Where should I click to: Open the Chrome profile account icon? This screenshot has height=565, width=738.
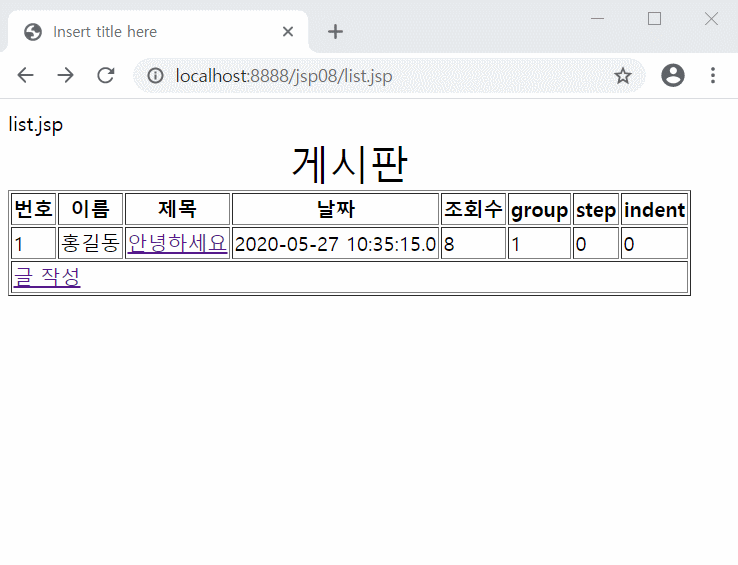point(673,75)
